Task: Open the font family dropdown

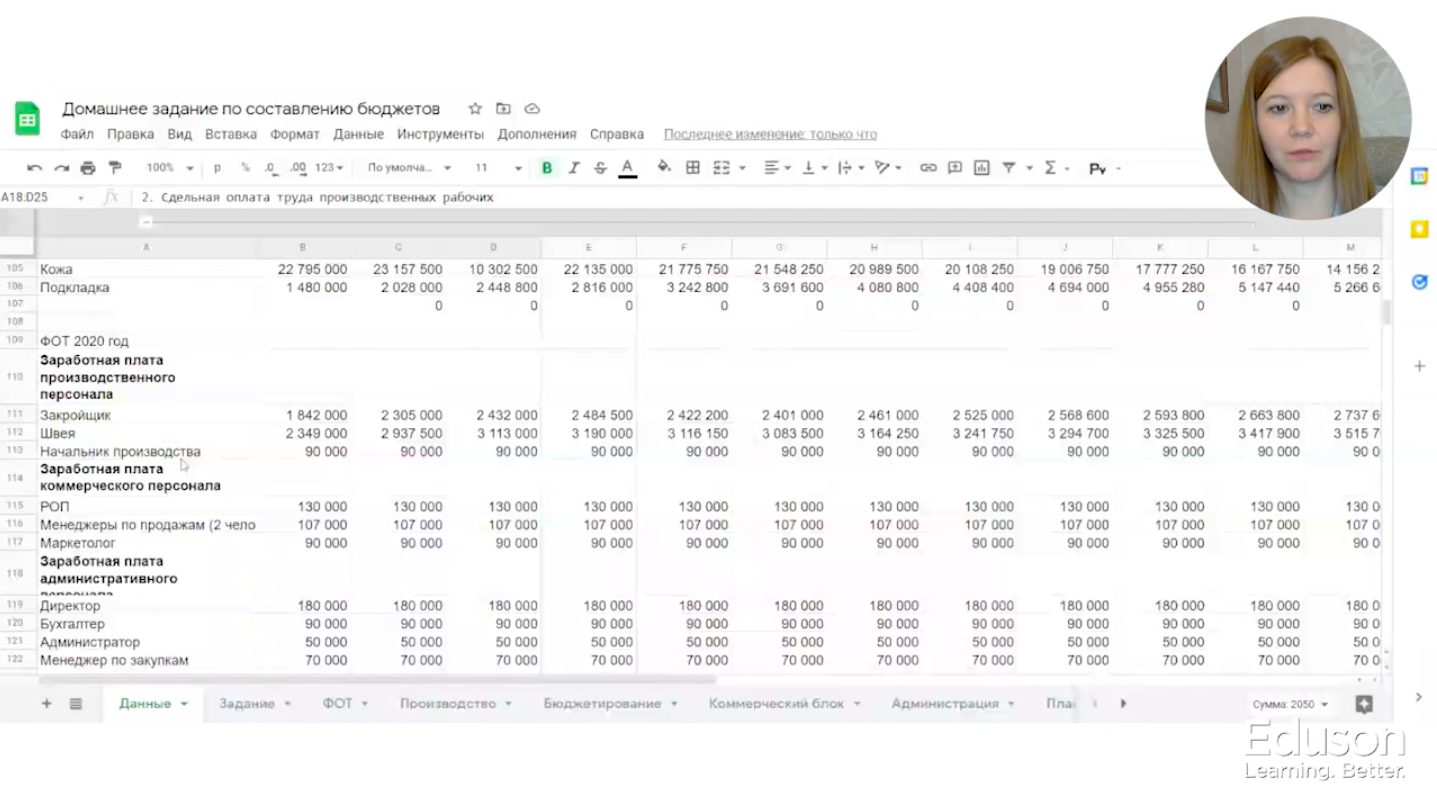Action: [x=409, y=168]
